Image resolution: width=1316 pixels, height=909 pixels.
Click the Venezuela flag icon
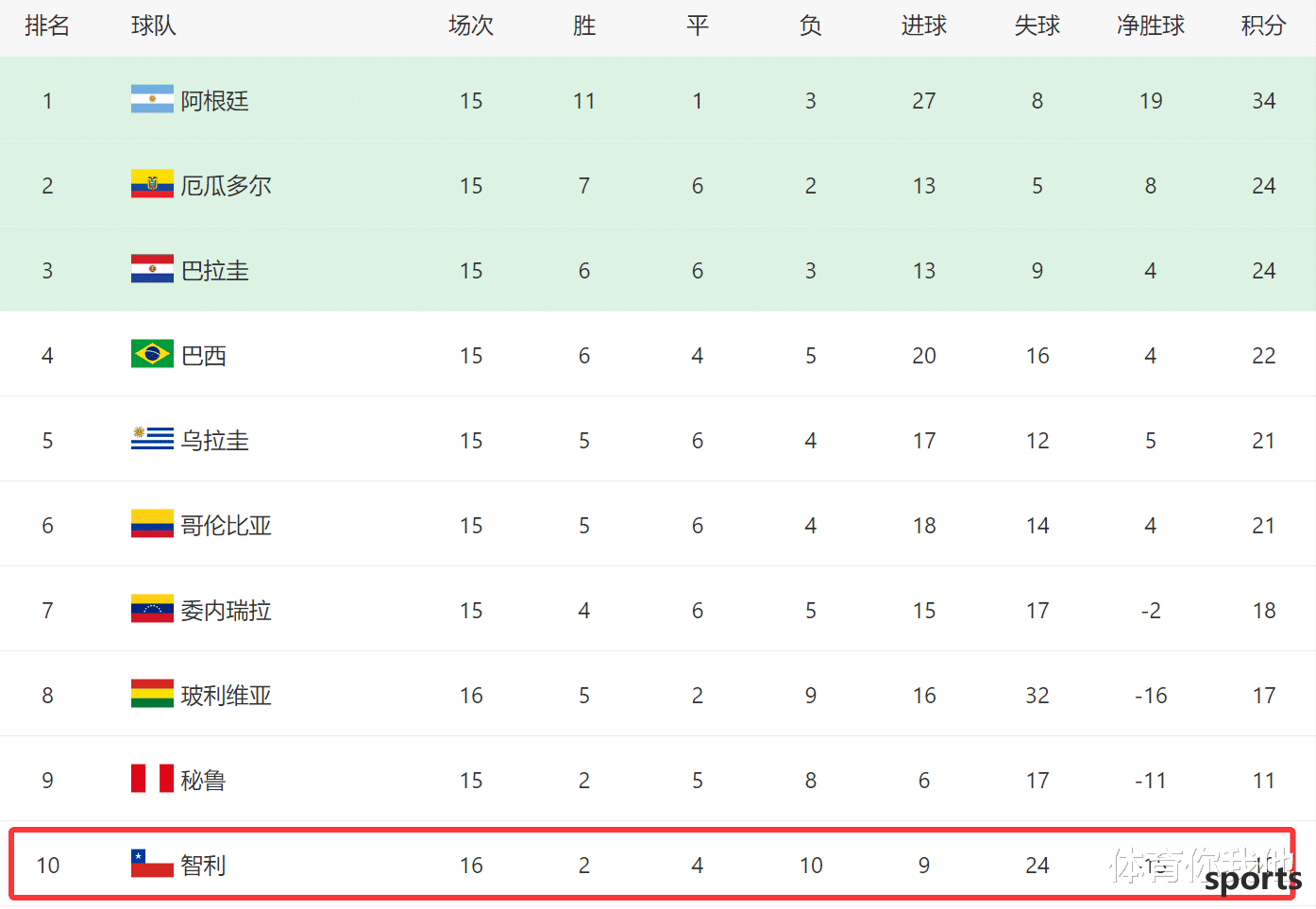(x=152, y=609)
